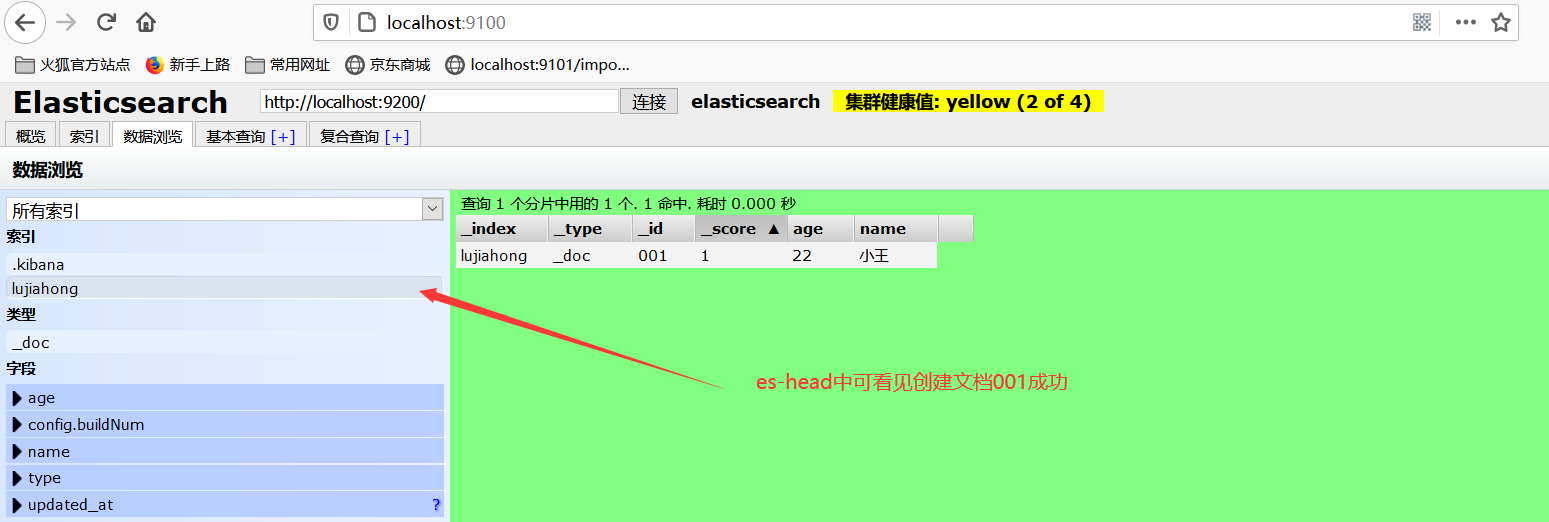Image resolution: width=1549 pixels, height=522 pixels.
Task: Open the 京东商城 bookmark
Action: click(x=388, y=65)
